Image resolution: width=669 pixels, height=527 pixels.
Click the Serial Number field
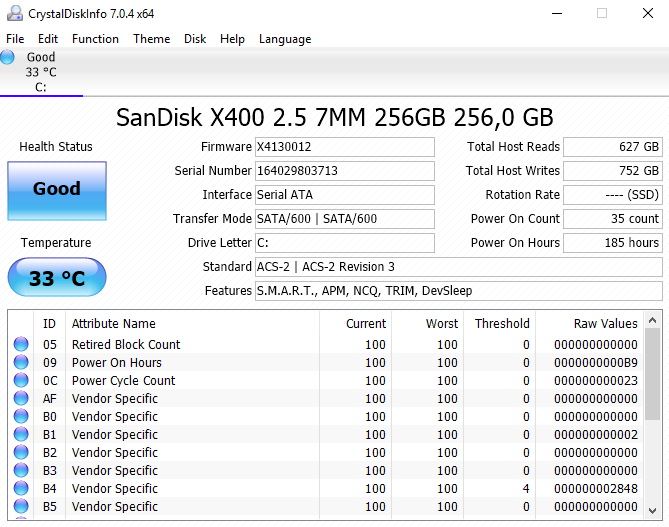point(344,171)
